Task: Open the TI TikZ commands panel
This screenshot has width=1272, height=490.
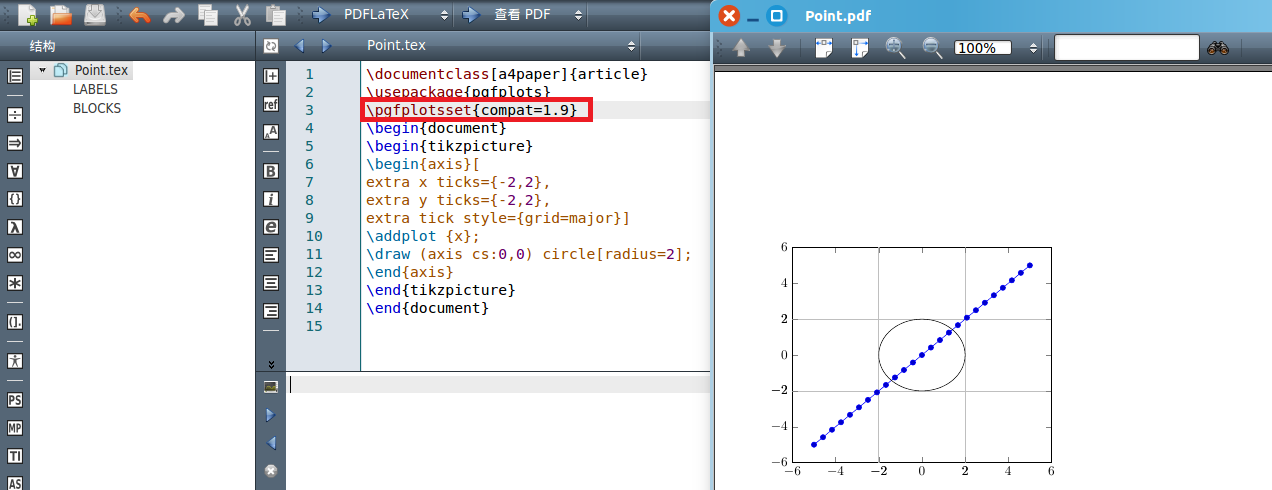Action: coord(15,456)
